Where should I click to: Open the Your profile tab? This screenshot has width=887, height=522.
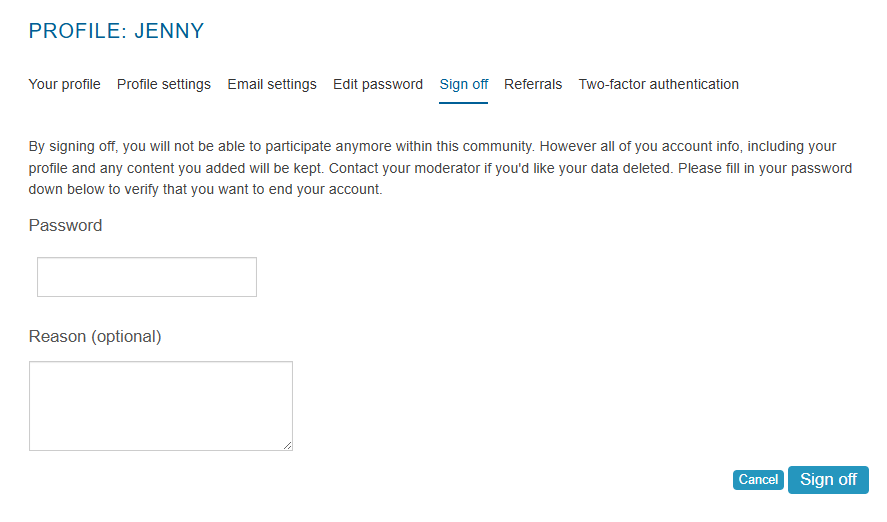pyautogui.click(x=64, y=84)
